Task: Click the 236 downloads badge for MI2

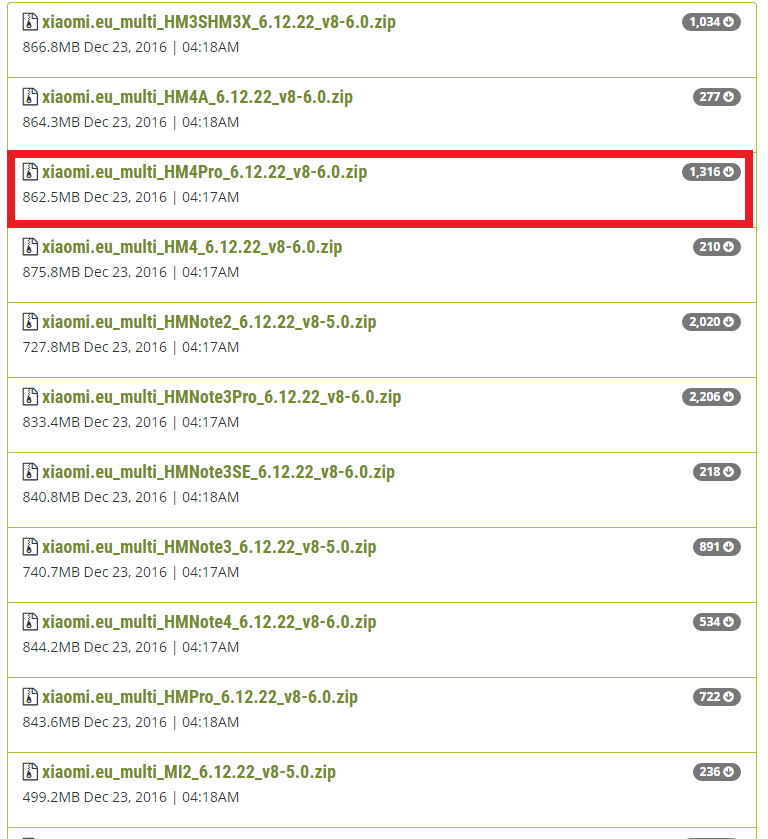Action: pyautogui.click(x=716, y=772)
